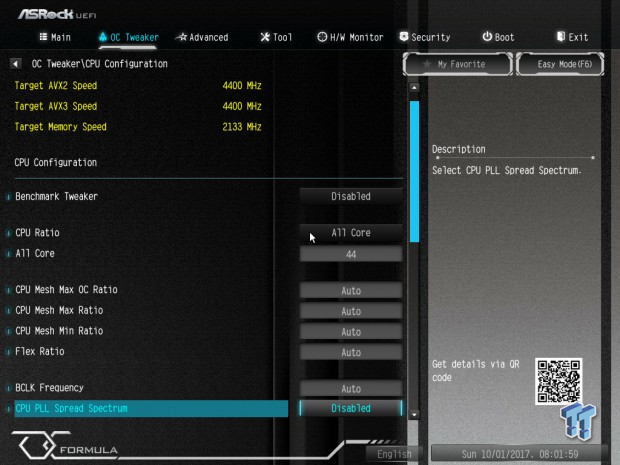Click the blue scrollbar thumb
620x465 pixels.
click(414, 171)
